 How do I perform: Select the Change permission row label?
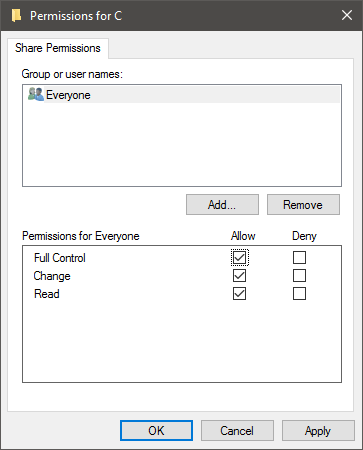coord(52,276)
